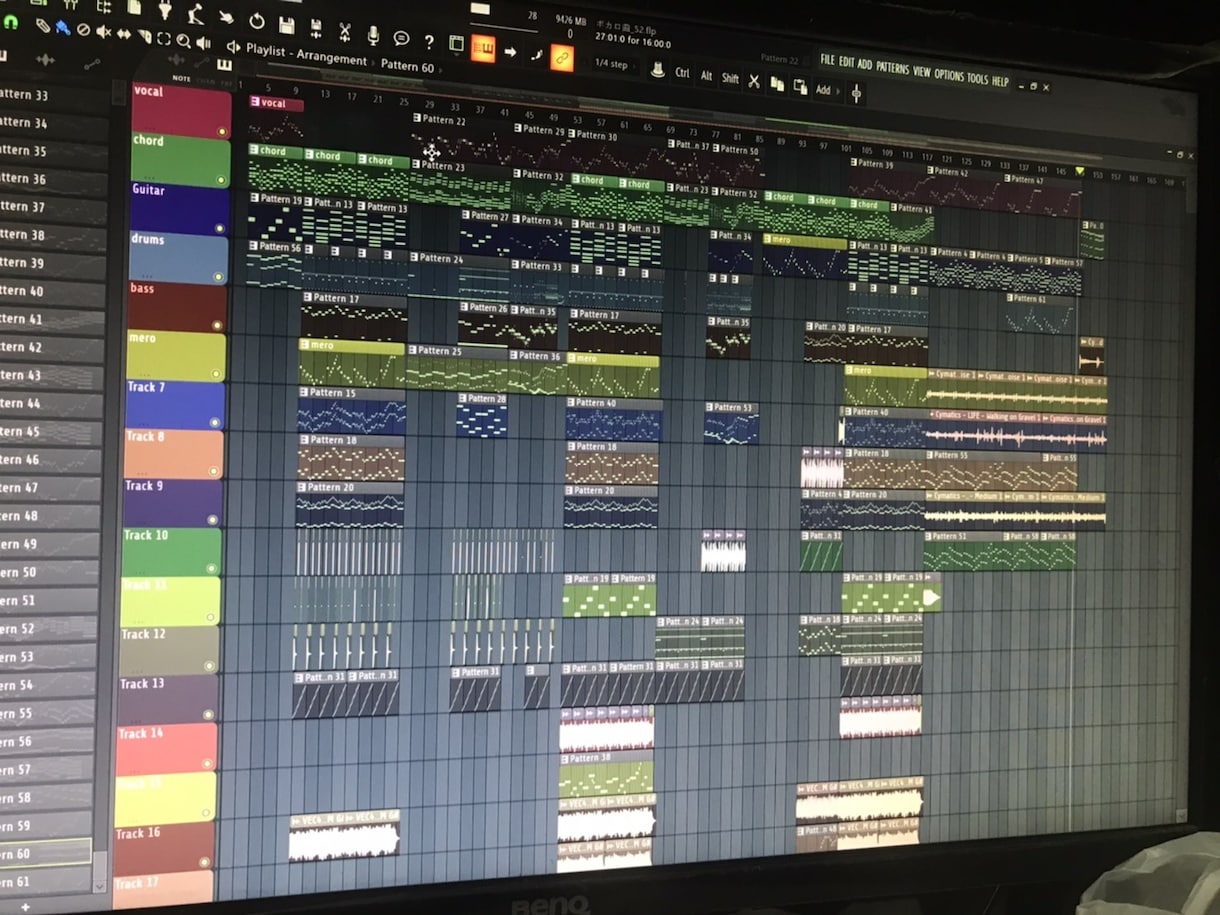
Task: Open the VIEW menu
Action: click(x=921, y=72)
